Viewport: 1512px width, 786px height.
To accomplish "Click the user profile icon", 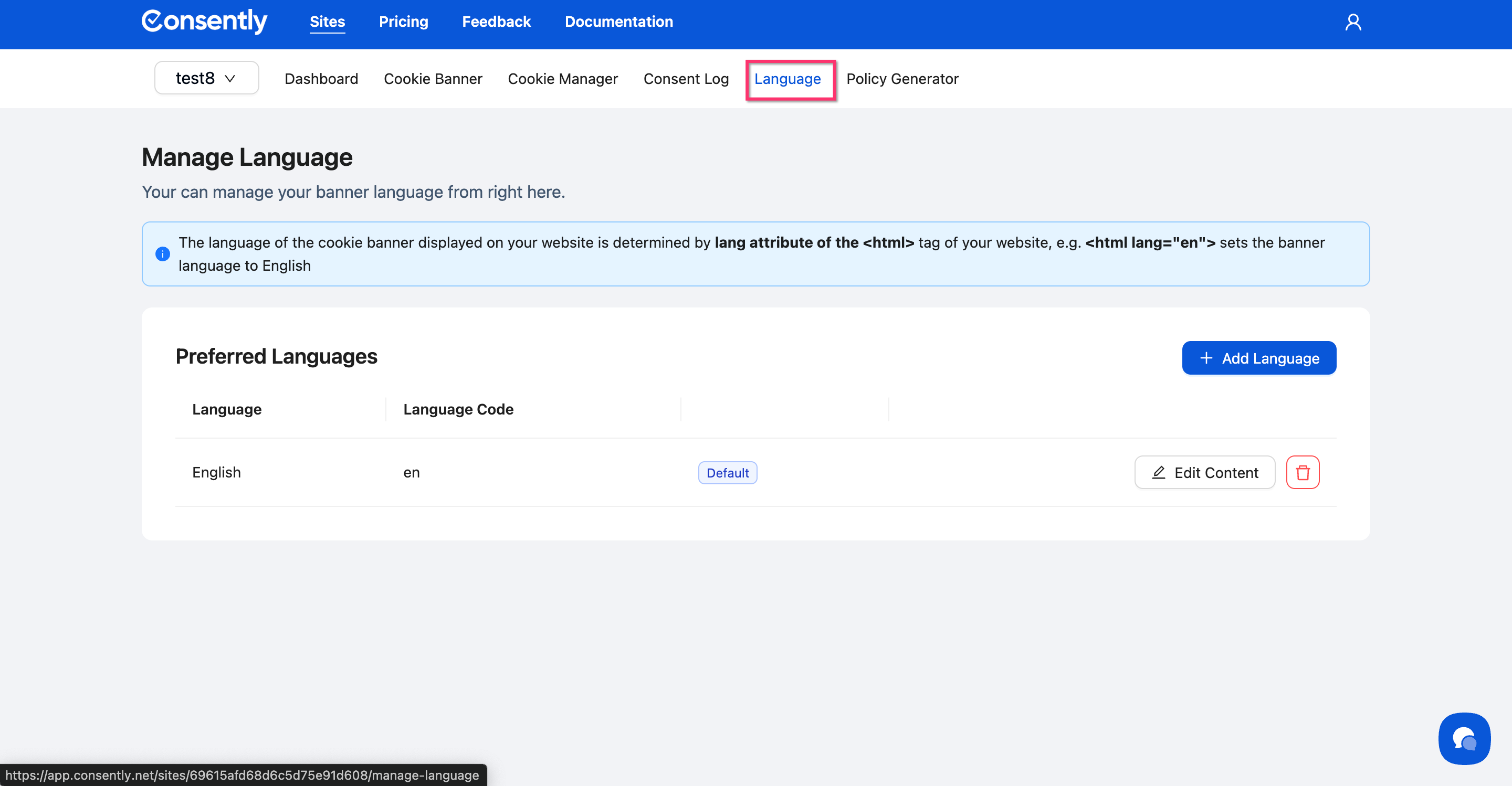I will coord(1353,22).
